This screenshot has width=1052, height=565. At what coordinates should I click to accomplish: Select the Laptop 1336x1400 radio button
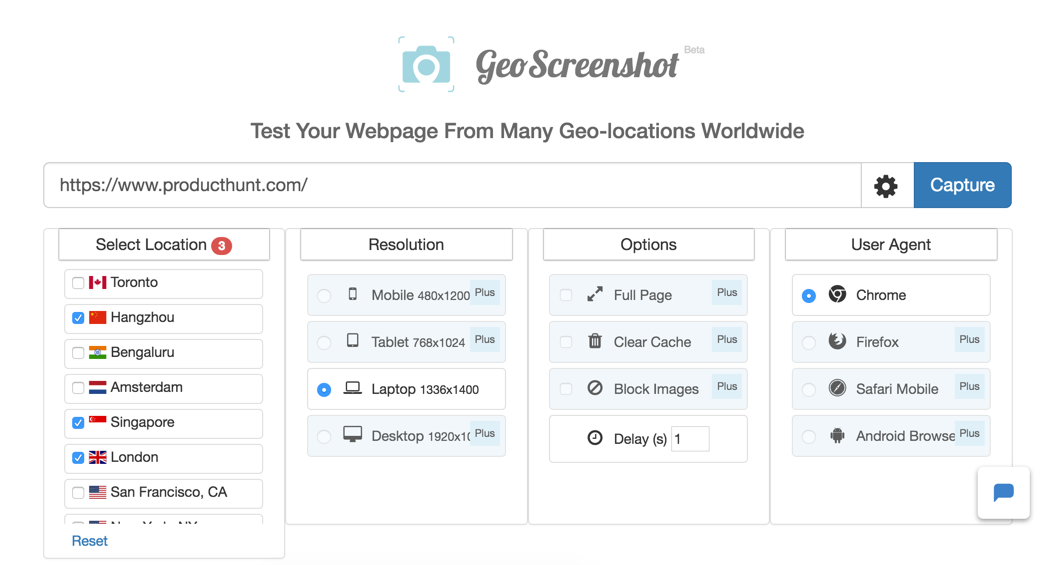click(324, 390)
